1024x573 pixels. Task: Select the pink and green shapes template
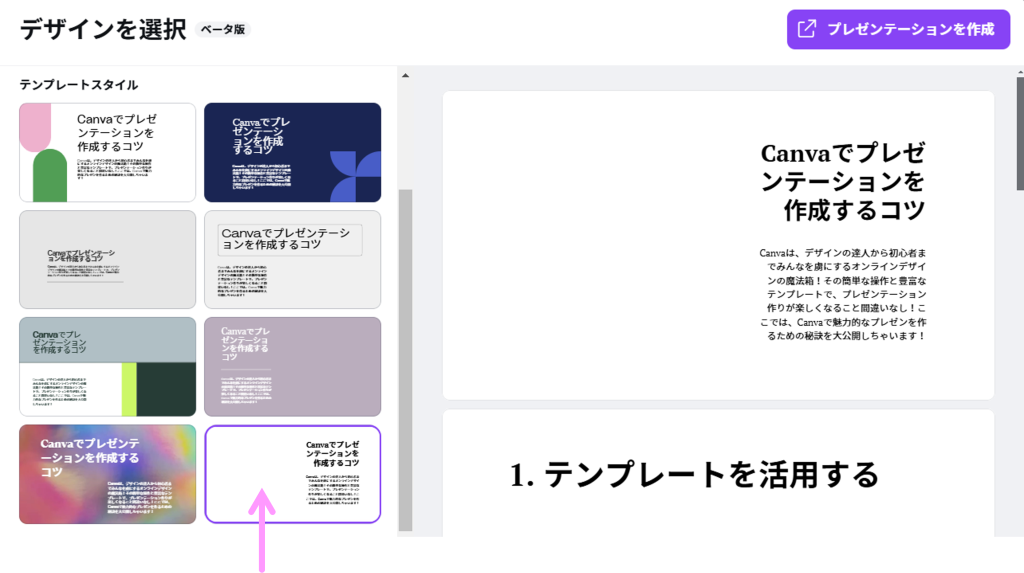point(107,152)
